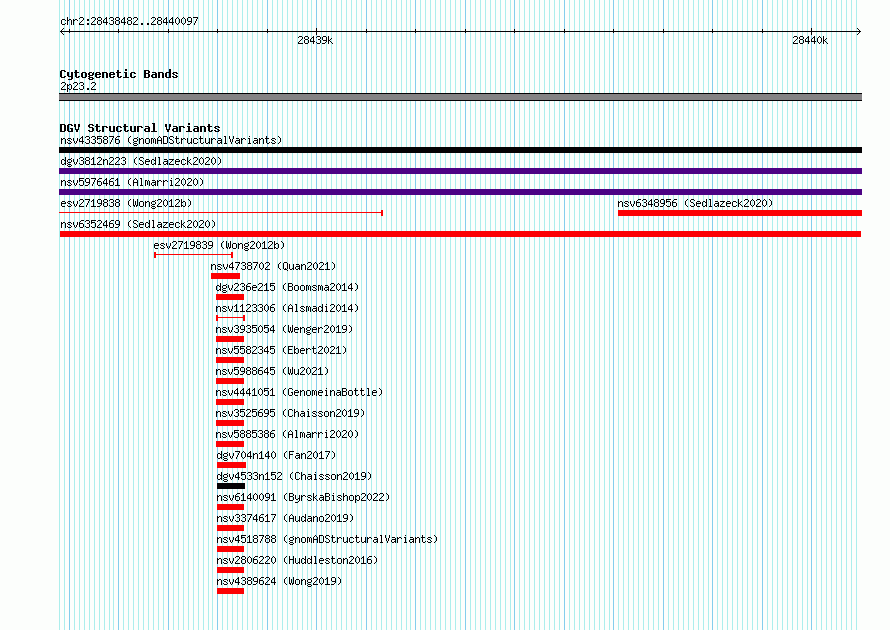The height and width of the screenshot is (630, 890).
Task: Open nsv5582345 (Ebert2021) label
Action: 281,350
